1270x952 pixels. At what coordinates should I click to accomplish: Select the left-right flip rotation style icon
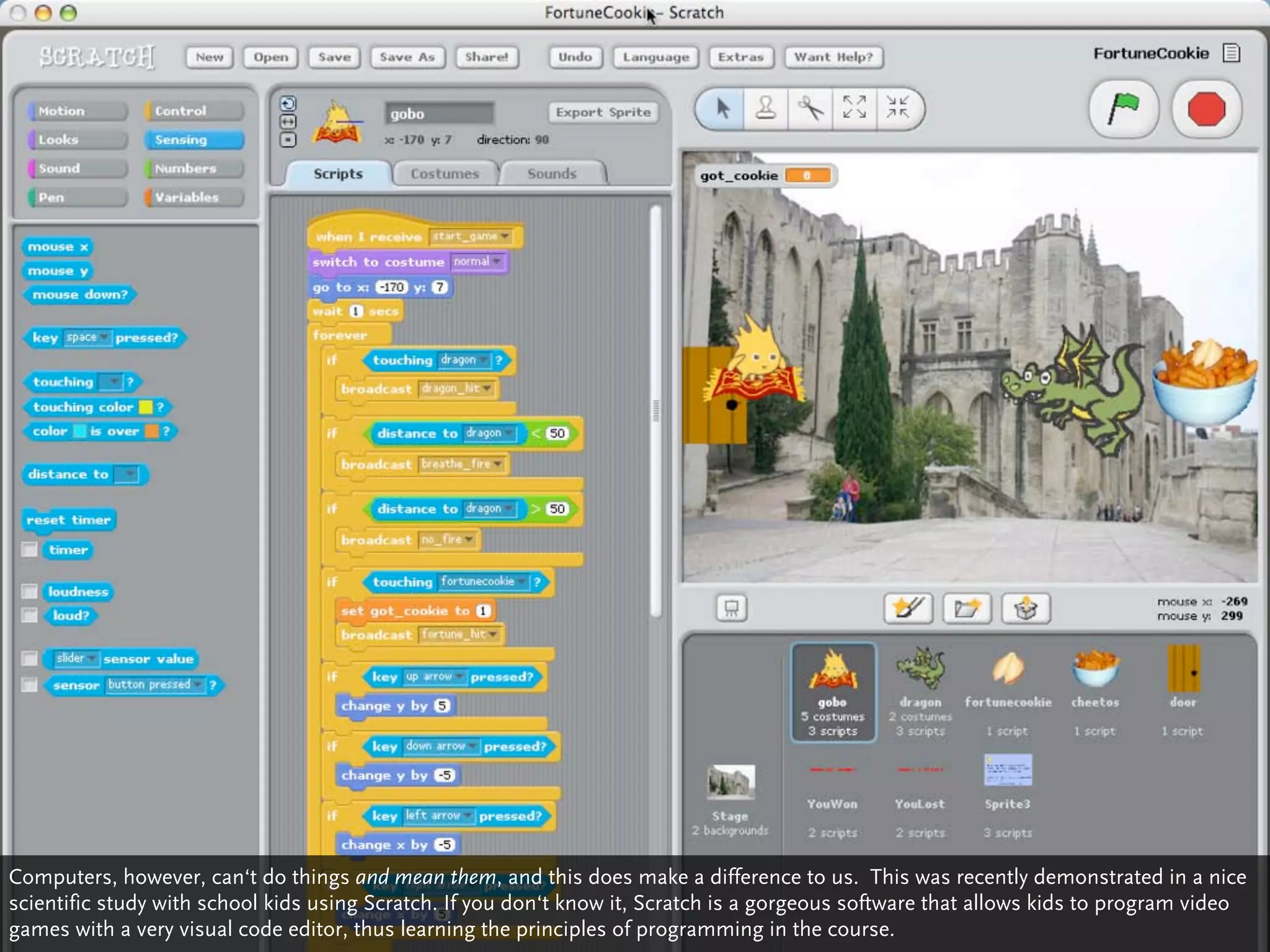288,121
